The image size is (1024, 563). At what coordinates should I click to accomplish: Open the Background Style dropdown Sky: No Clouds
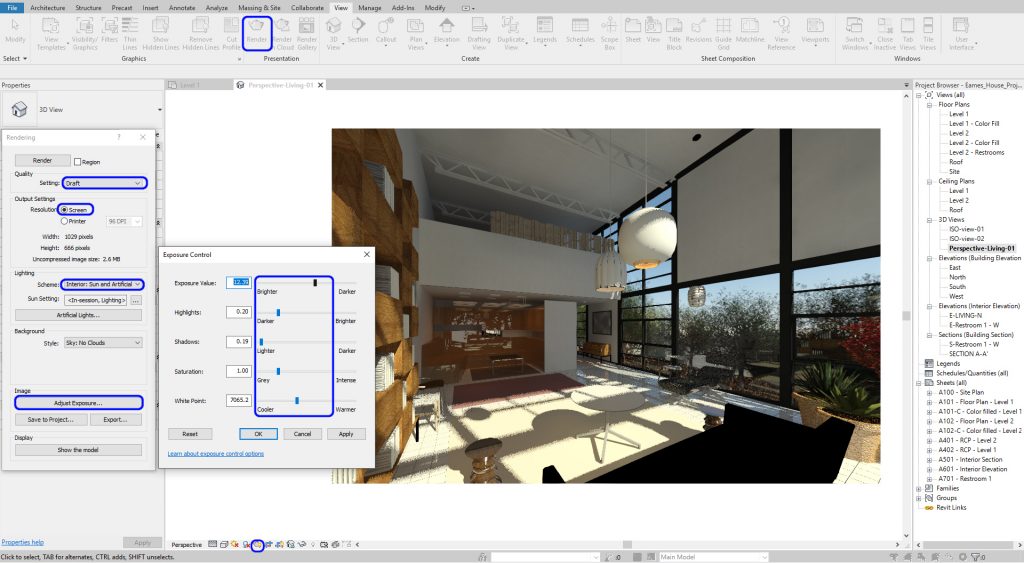[103, 343]
